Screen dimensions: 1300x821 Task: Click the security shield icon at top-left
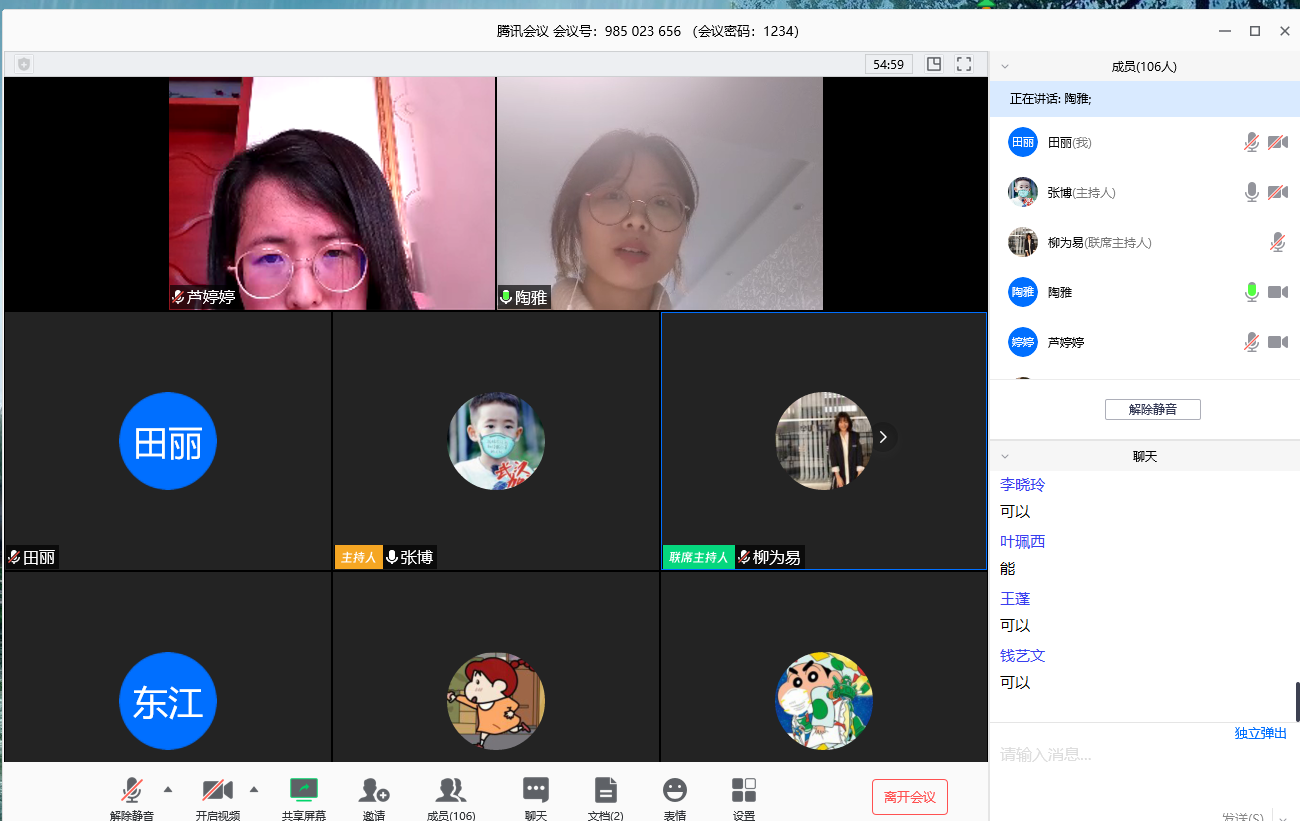pyautogui.click(x=24, y=64)
